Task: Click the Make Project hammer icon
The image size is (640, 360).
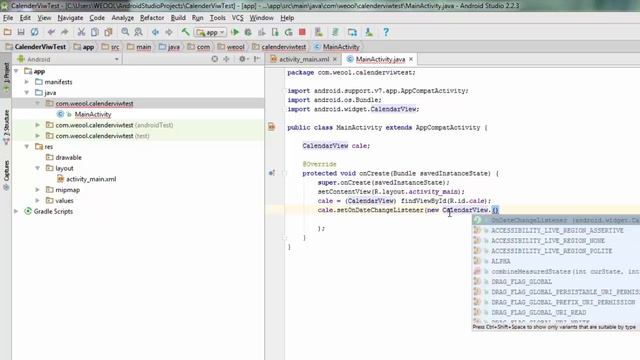Action: [185, 32]
